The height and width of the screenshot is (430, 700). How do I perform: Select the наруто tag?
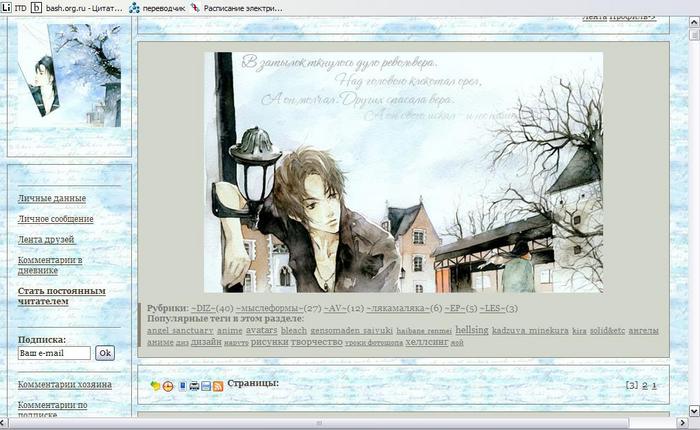tap(236, 343)
